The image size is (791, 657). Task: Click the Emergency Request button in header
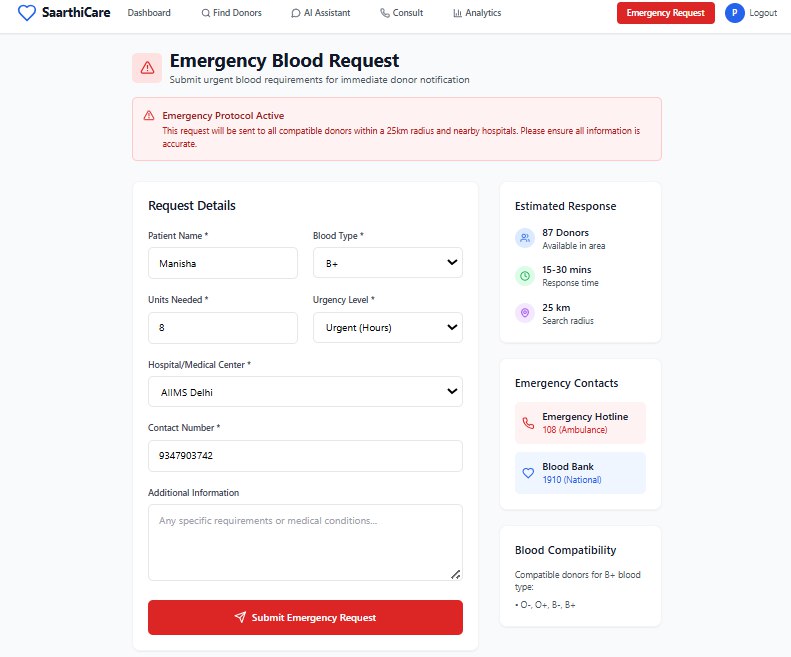click(x=665, y=13)
